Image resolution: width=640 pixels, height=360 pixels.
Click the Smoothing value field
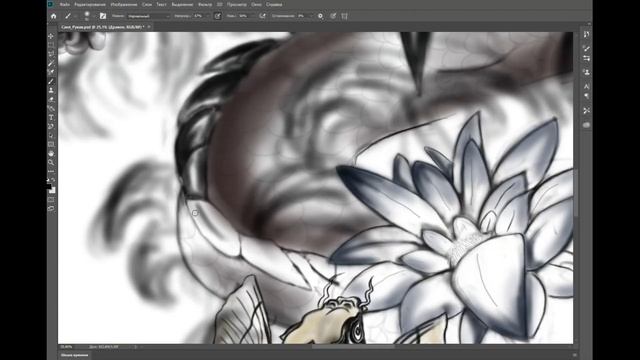point(302,16)
